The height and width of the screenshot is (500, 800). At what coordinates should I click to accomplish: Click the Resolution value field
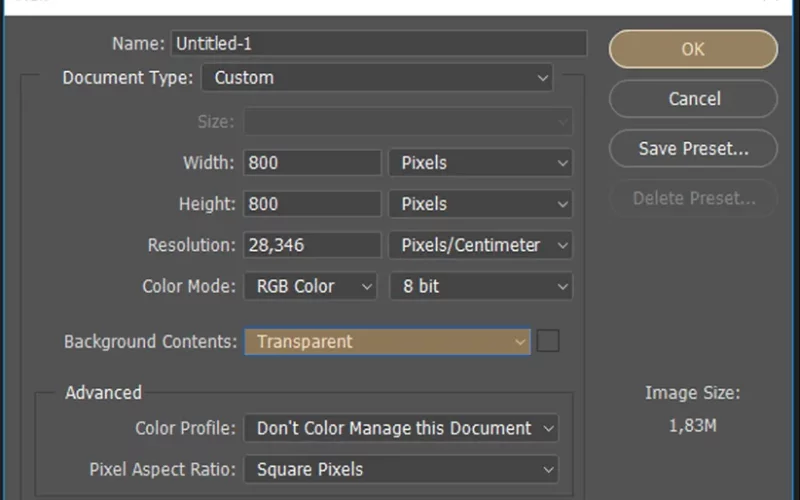(312, 245)
